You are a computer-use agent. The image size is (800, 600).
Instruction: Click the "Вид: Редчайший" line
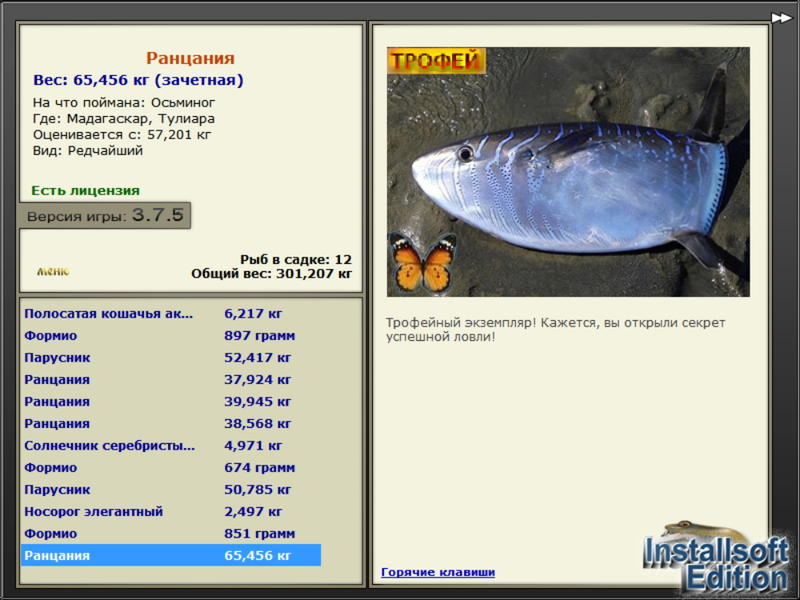88,151
